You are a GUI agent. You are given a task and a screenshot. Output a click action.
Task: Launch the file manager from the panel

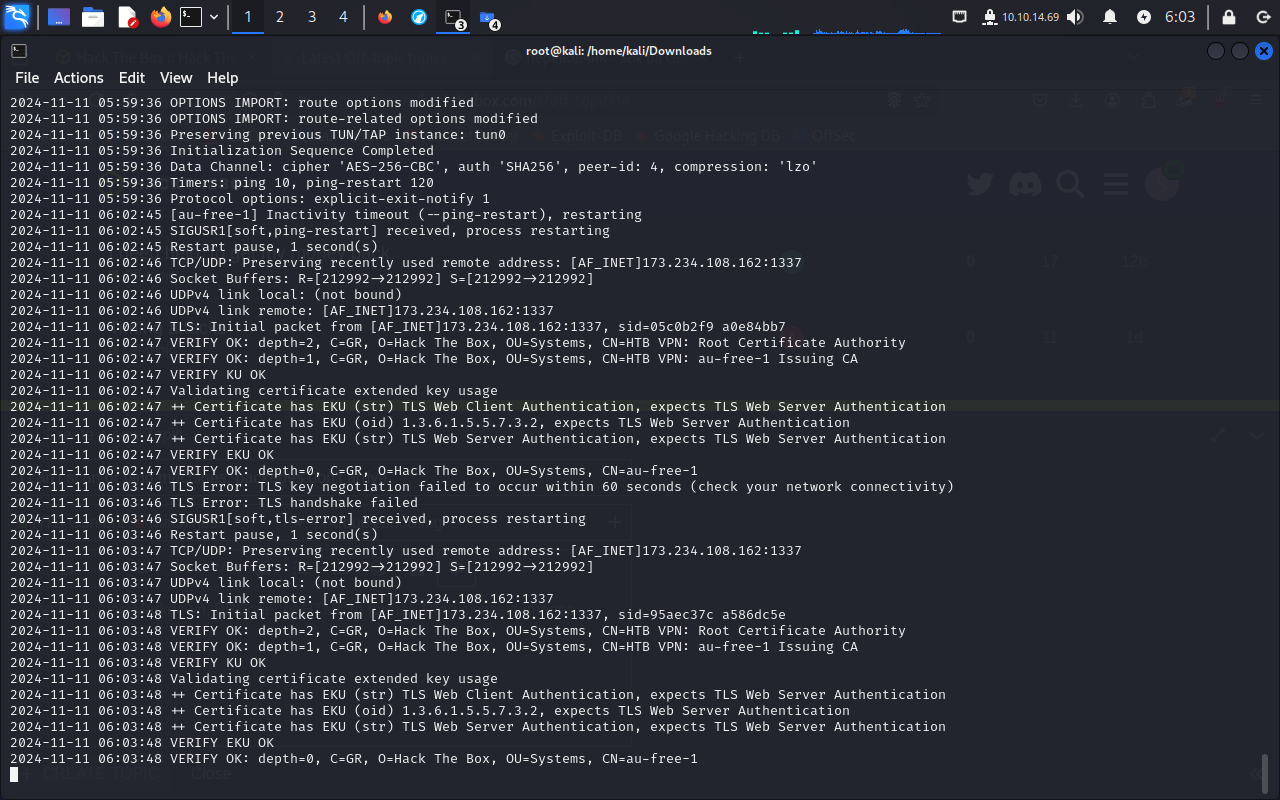pyautogui.click(x=93, y=17)
